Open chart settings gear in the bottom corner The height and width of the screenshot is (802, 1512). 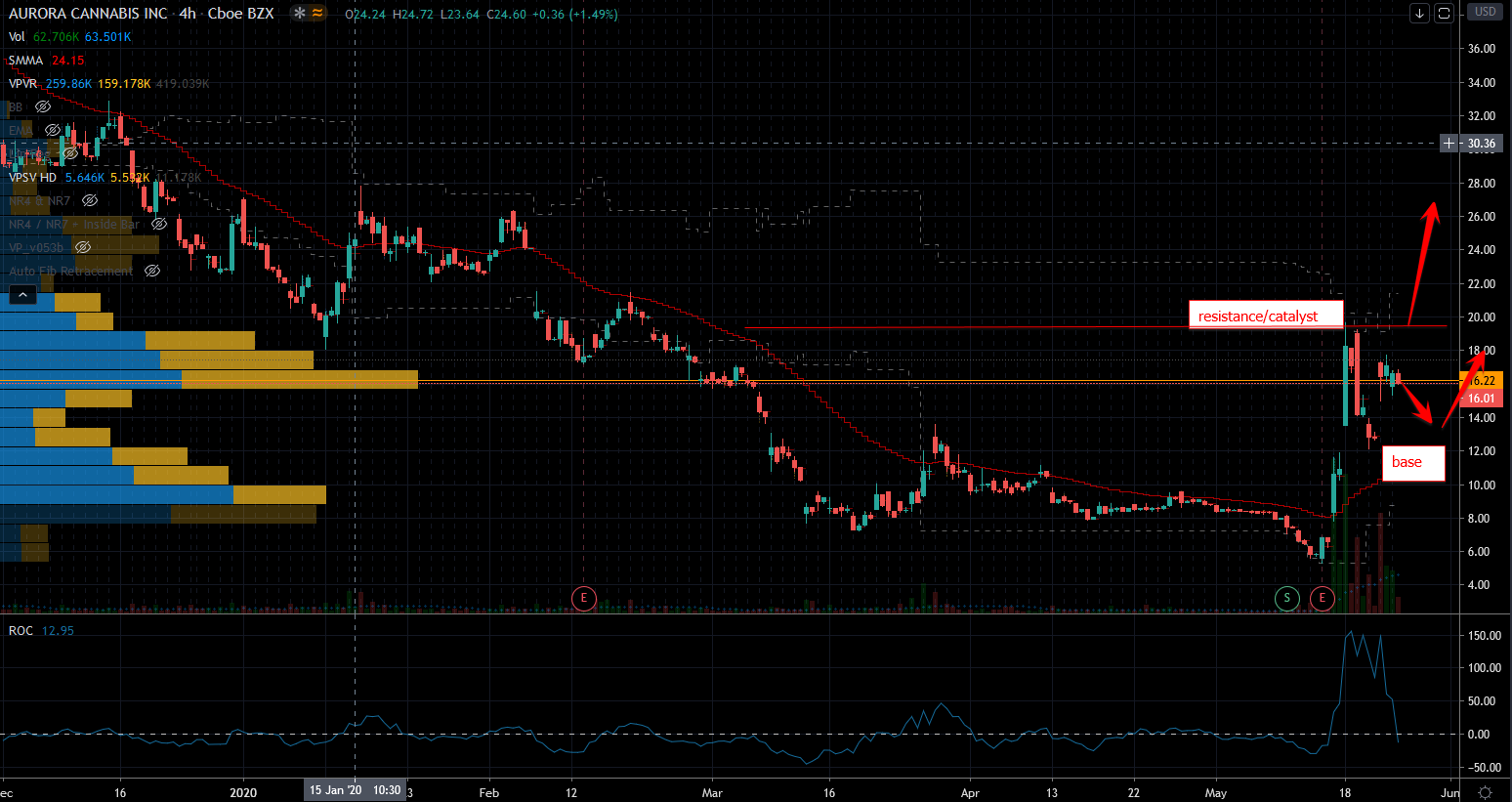click(x=1486, y=792)
